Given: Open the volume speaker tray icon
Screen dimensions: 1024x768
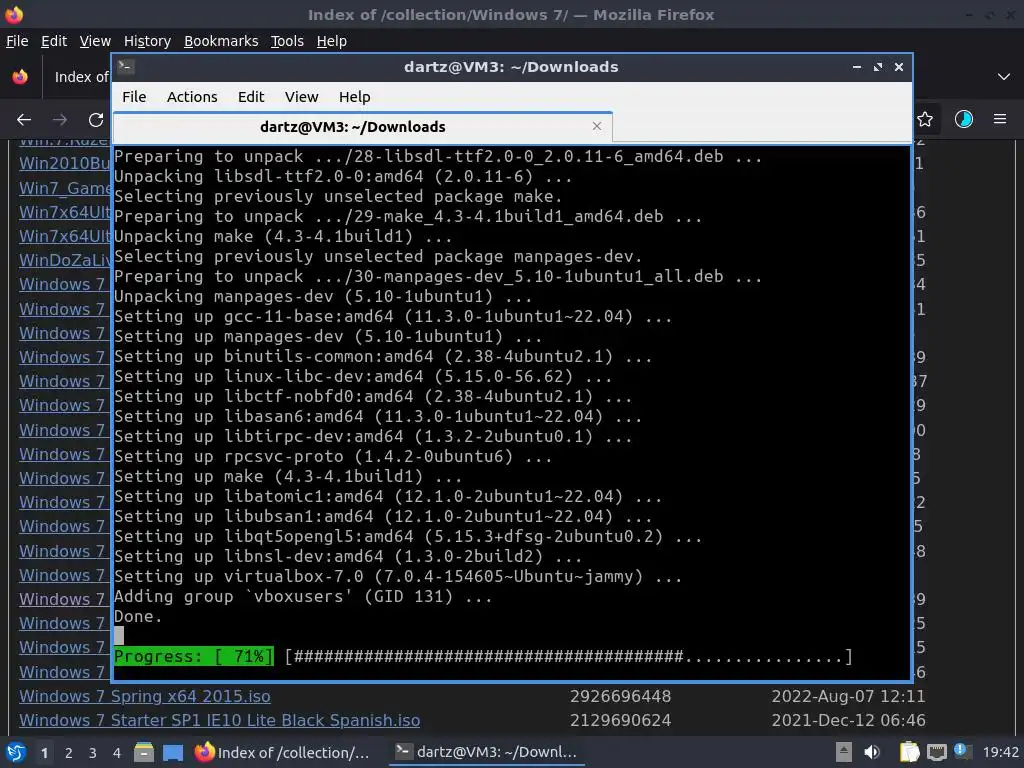Looking at the screenshot, I should [872, 752].
